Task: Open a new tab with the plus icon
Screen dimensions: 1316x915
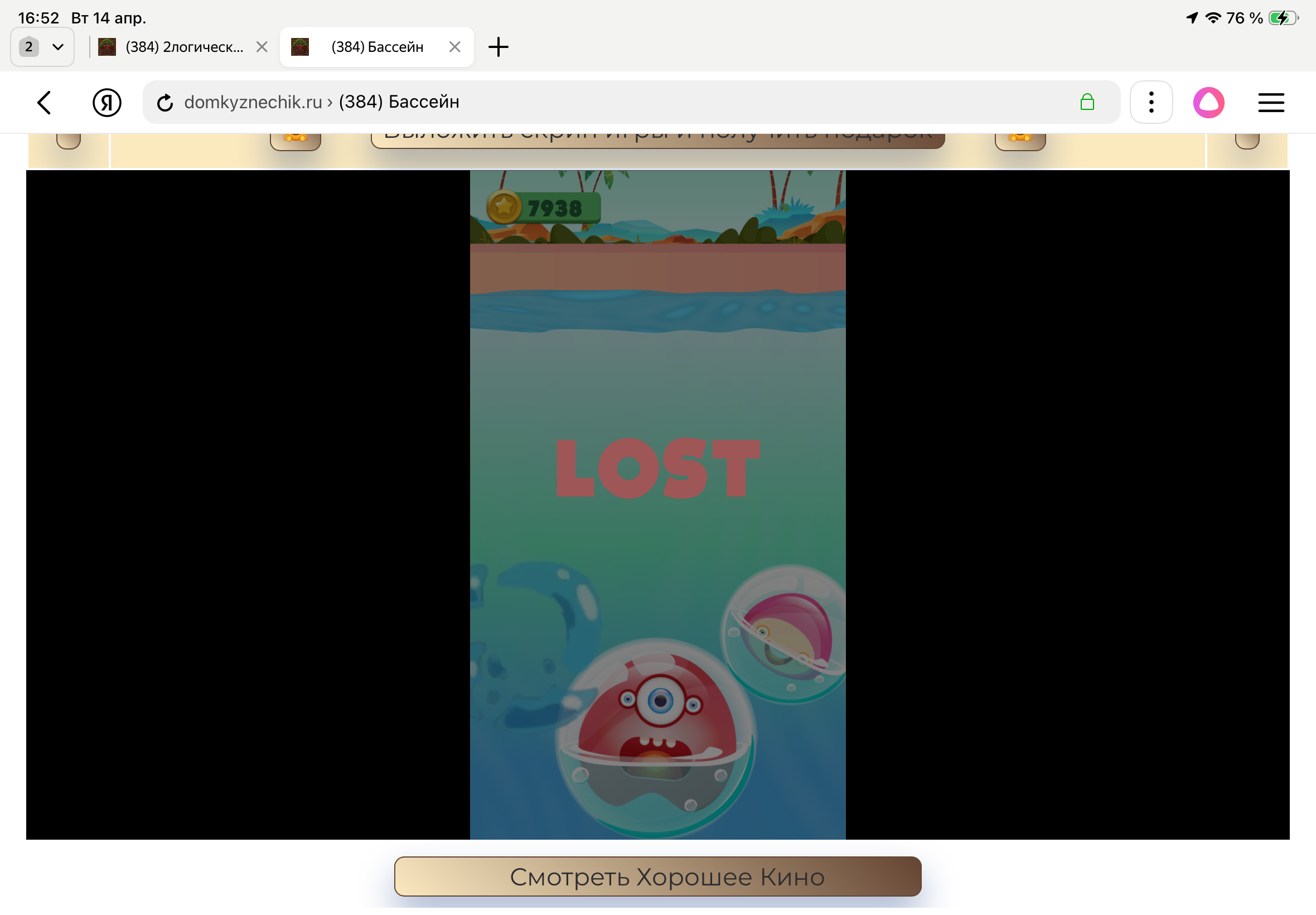Action: (498, 47)
